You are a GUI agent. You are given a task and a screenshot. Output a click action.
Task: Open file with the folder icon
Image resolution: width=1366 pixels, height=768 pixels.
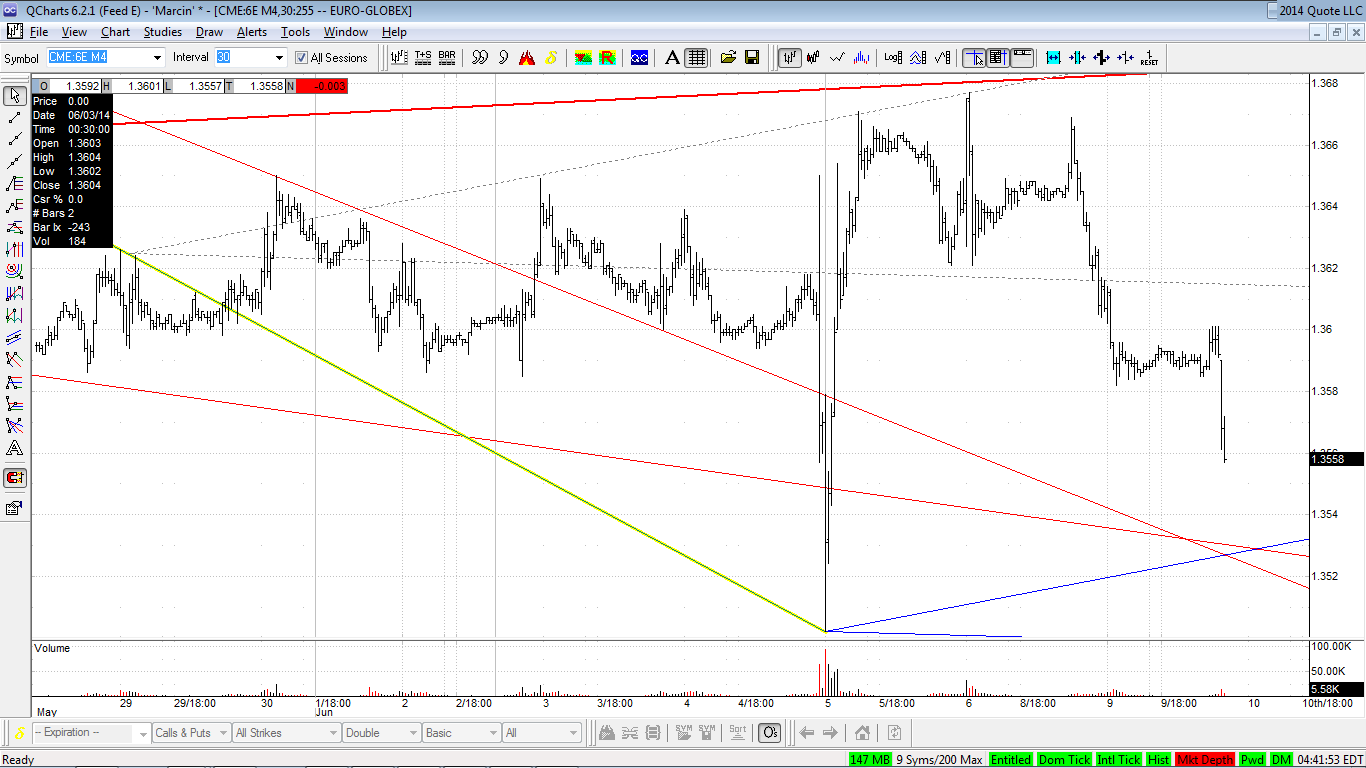[728, 58]
